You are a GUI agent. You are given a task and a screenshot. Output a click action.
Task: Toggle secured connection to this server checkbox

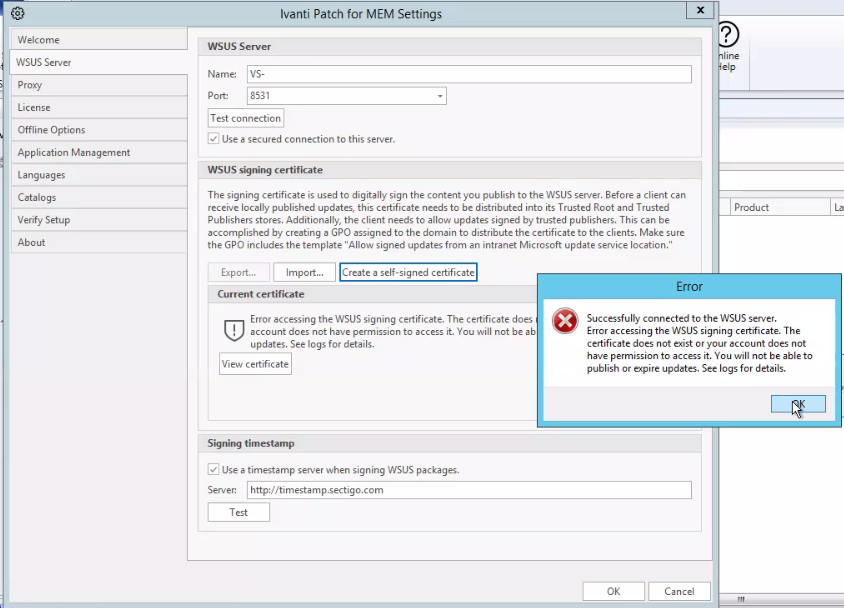pos(214,139)
